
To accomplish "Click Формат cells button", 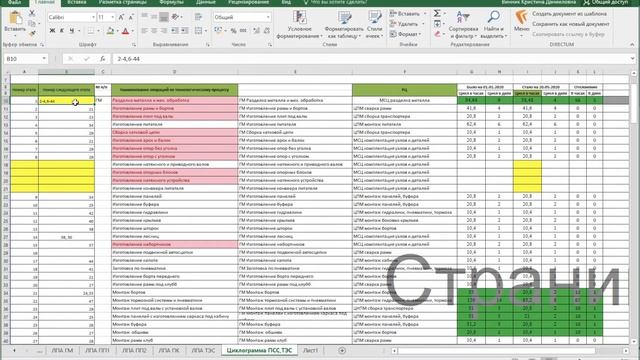I will pos(405,34).
